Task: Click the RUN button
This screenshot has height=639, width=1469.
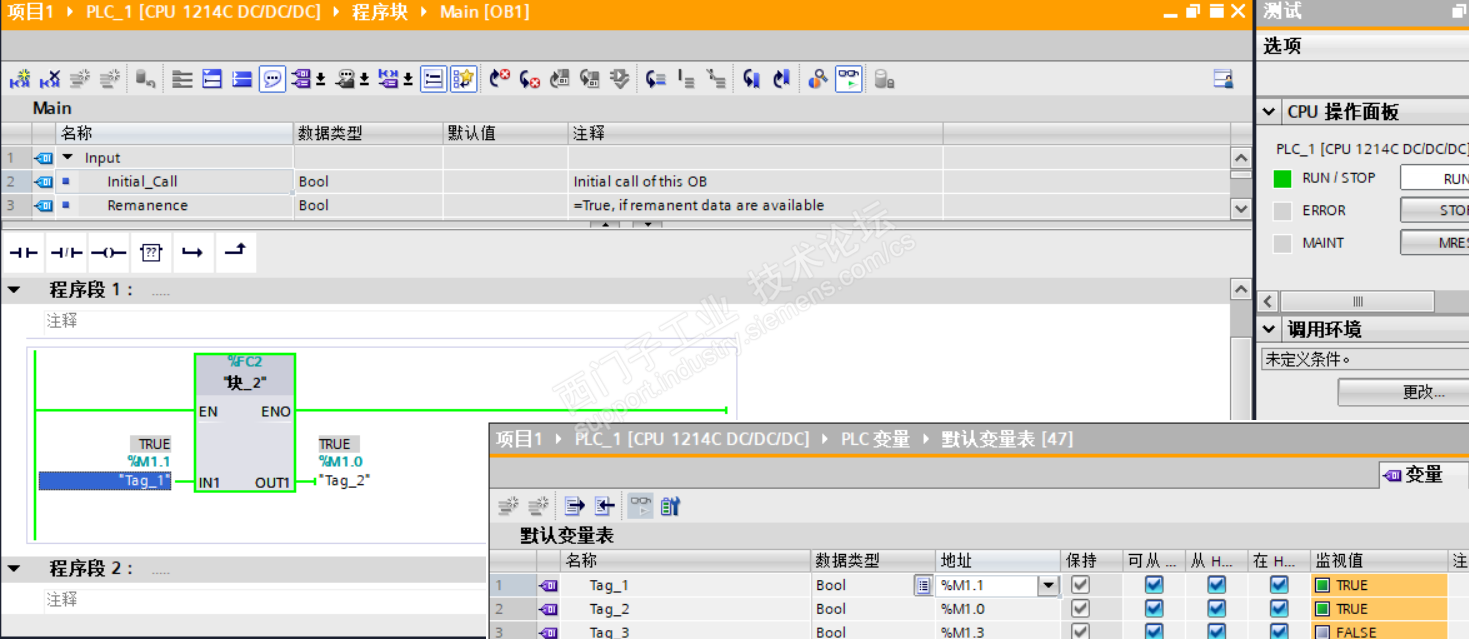Action: tap(1434, 178)
